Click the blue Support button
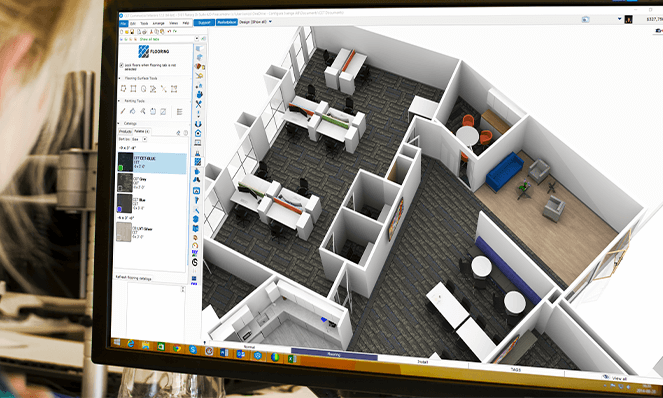Viewport: 663px width, 398px height. [204, 22]
